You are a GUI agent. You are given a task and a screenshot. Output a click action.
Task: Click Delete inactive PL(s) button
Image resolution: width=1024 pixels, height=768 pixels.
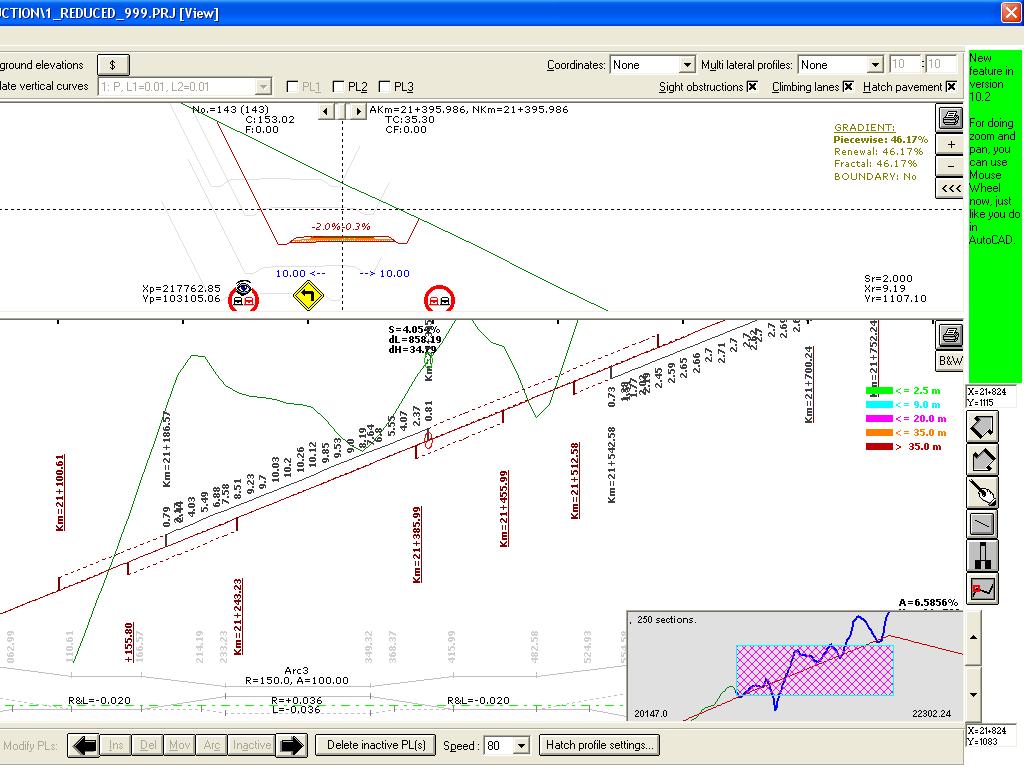pyautogui.click(x=376, y=745)
